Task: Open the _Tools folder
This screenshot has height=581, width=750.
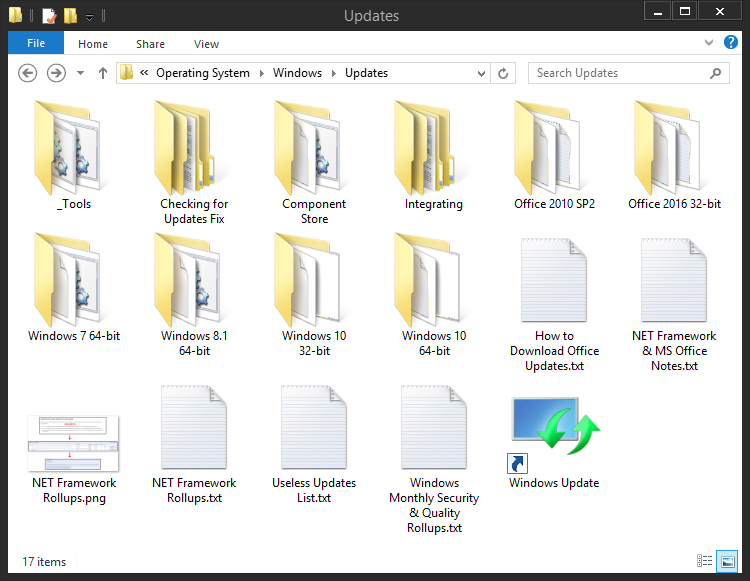Action: [74, 155]
